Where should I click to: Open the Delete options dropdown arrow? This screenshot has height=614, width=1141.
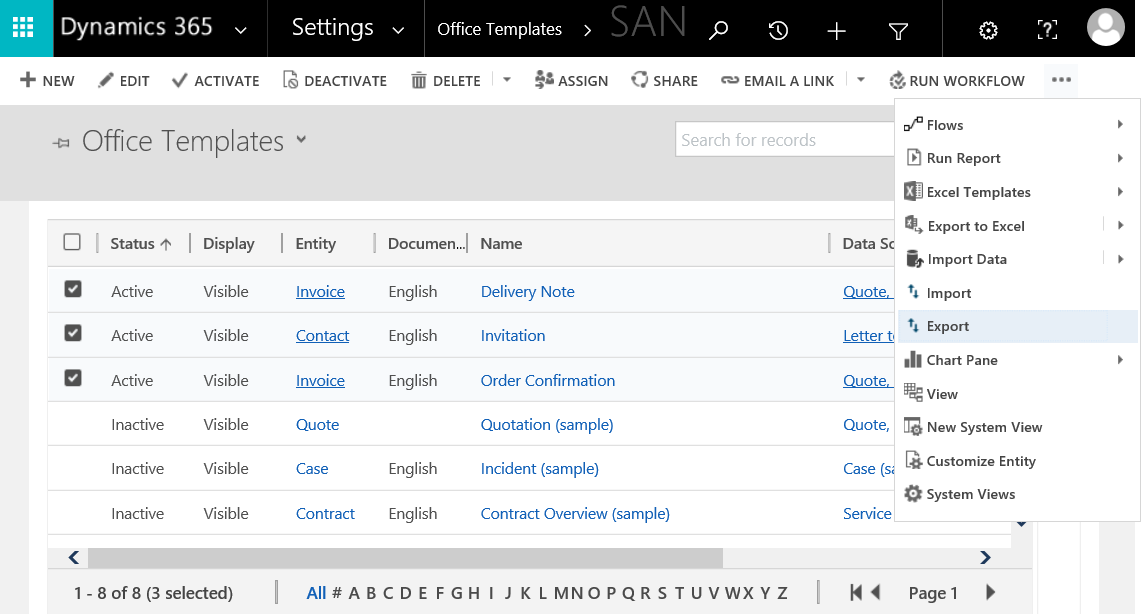pos(507,80)
